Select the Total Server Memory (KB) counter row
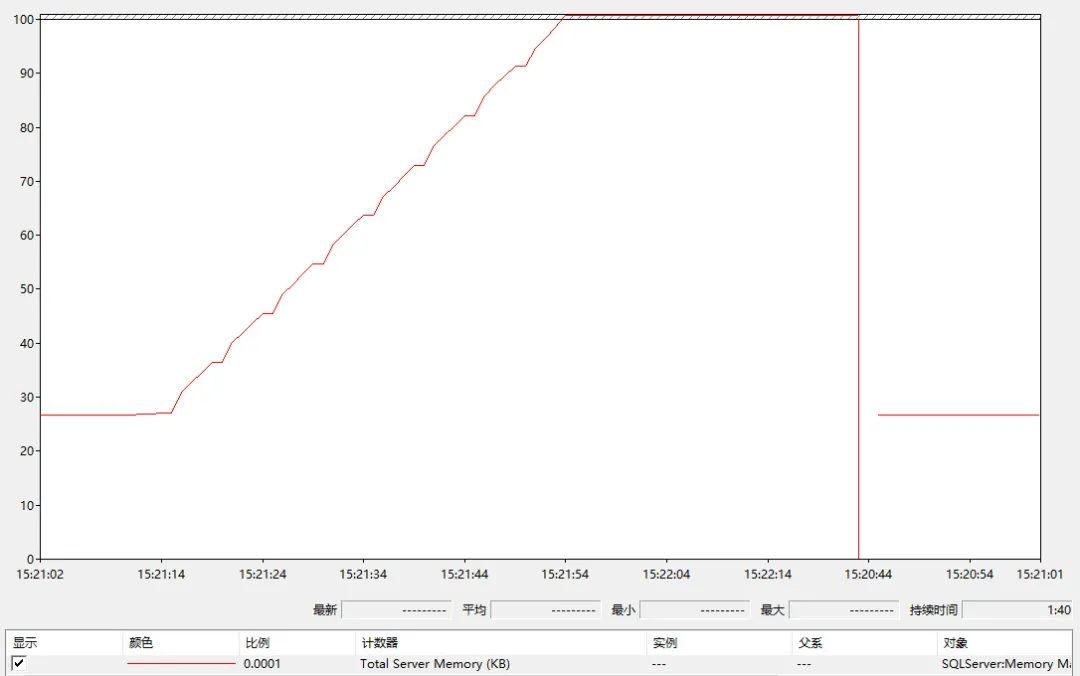 pos(539,664)
